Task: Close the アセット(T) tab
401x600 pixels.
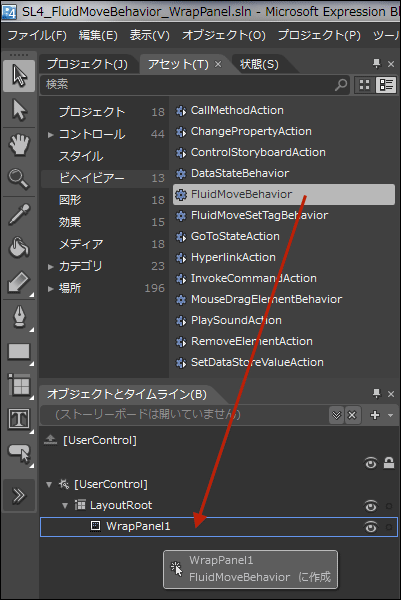Action: (218, 64)
